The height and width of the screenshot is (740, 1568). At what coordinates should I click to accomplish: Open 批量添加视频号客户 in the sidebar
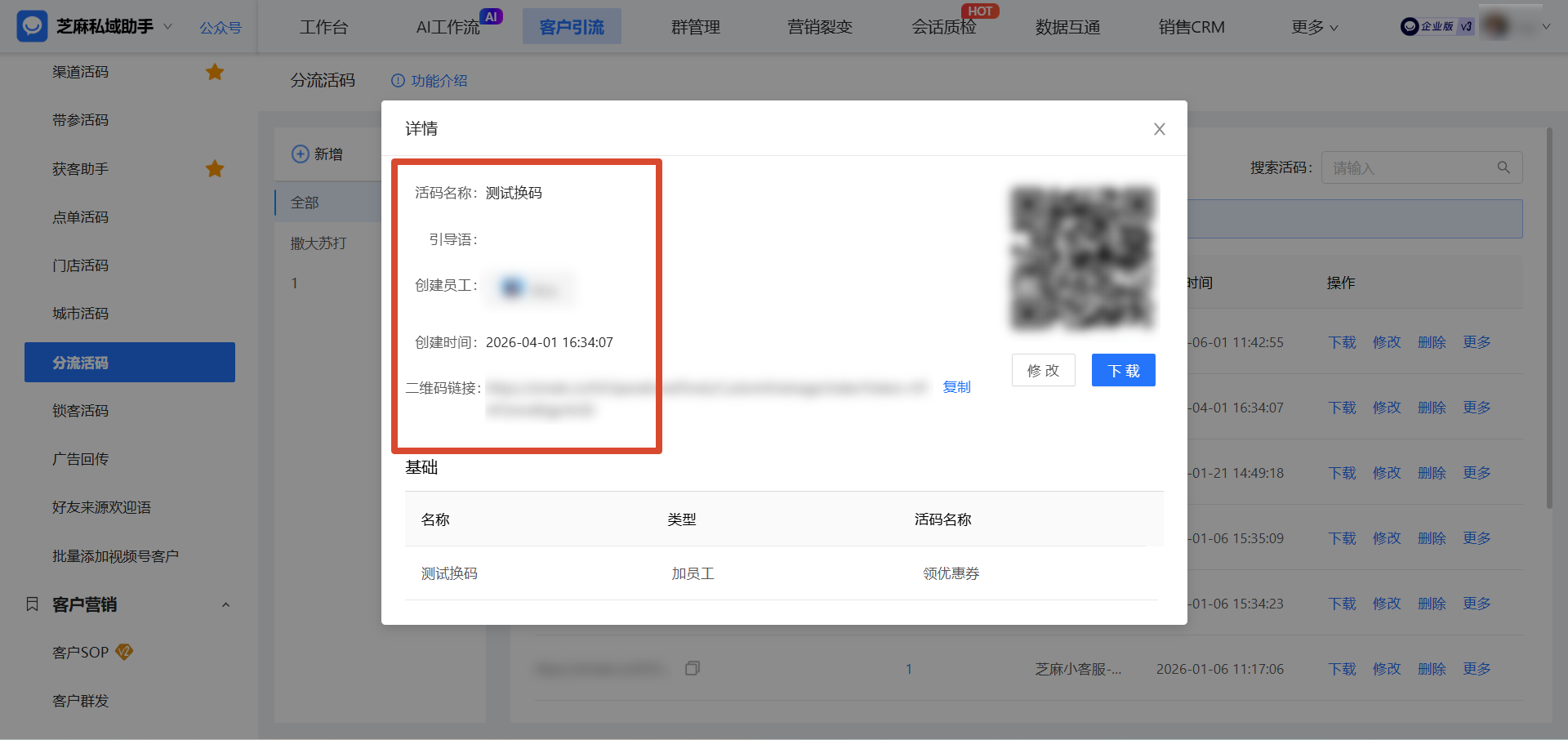click(x=115, y=556)
